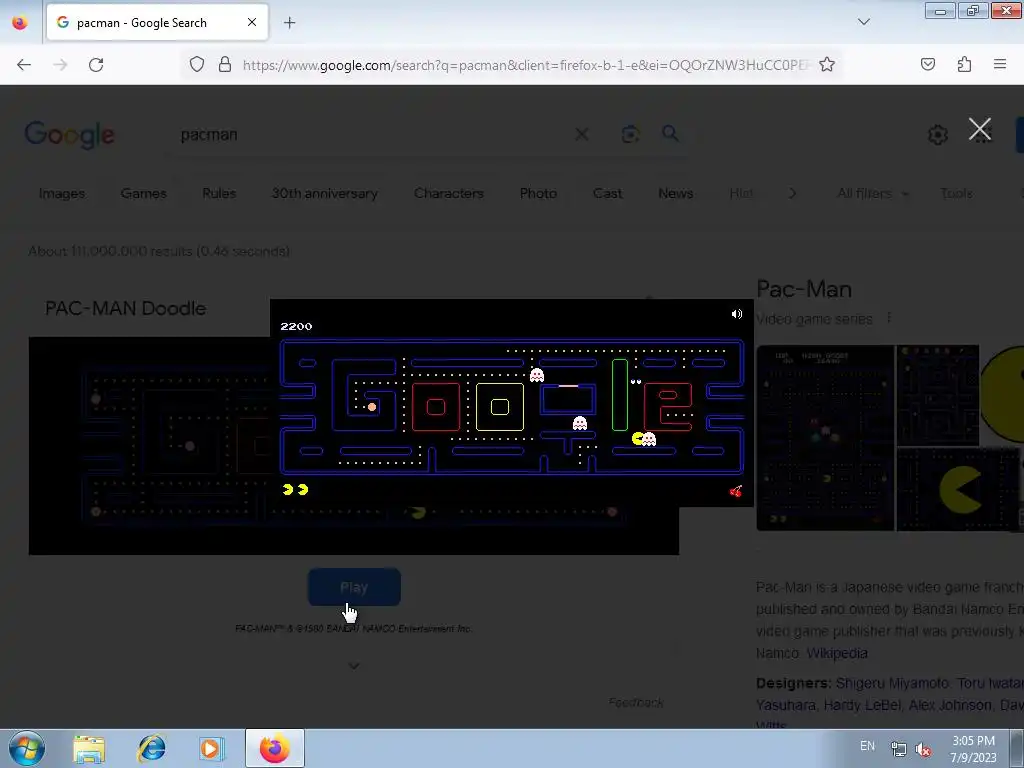Click the PAC-MAN Doodle heading
The width and height of the screenshot is (1024, 768).
125,308
